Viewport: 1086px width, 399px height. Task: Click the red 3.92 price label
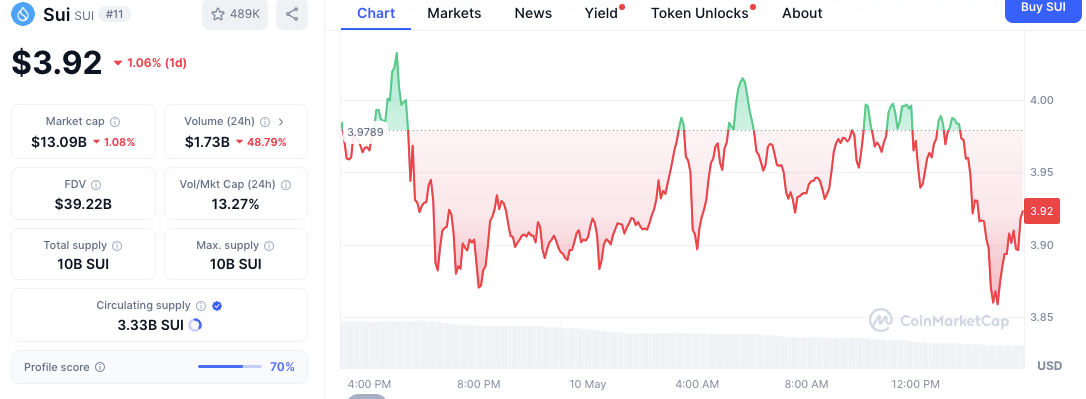1042,211
